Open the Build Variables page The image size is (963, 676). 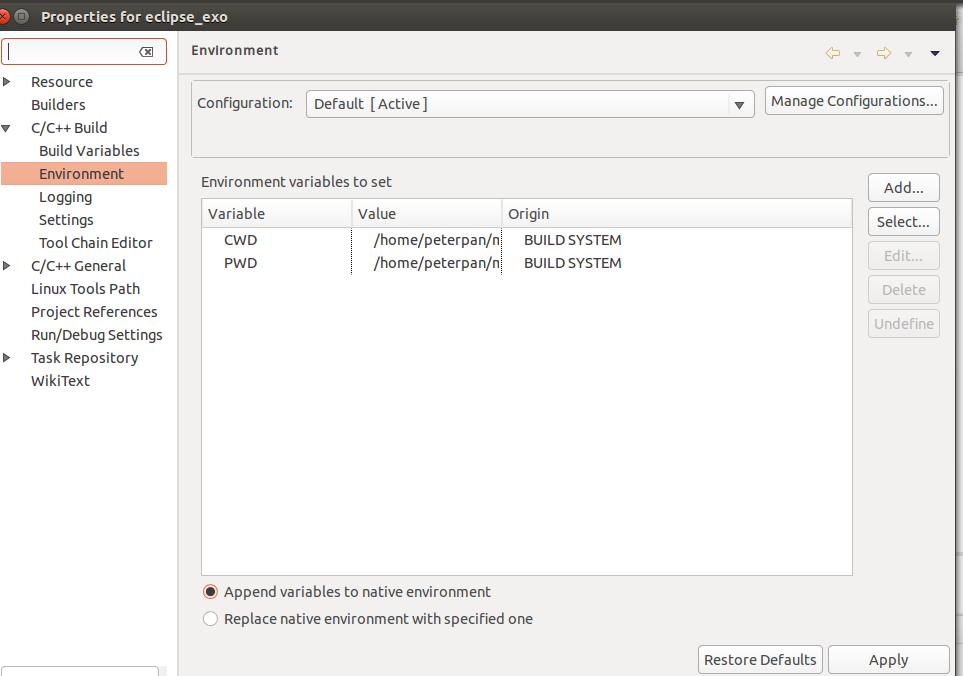coord(89,151)
